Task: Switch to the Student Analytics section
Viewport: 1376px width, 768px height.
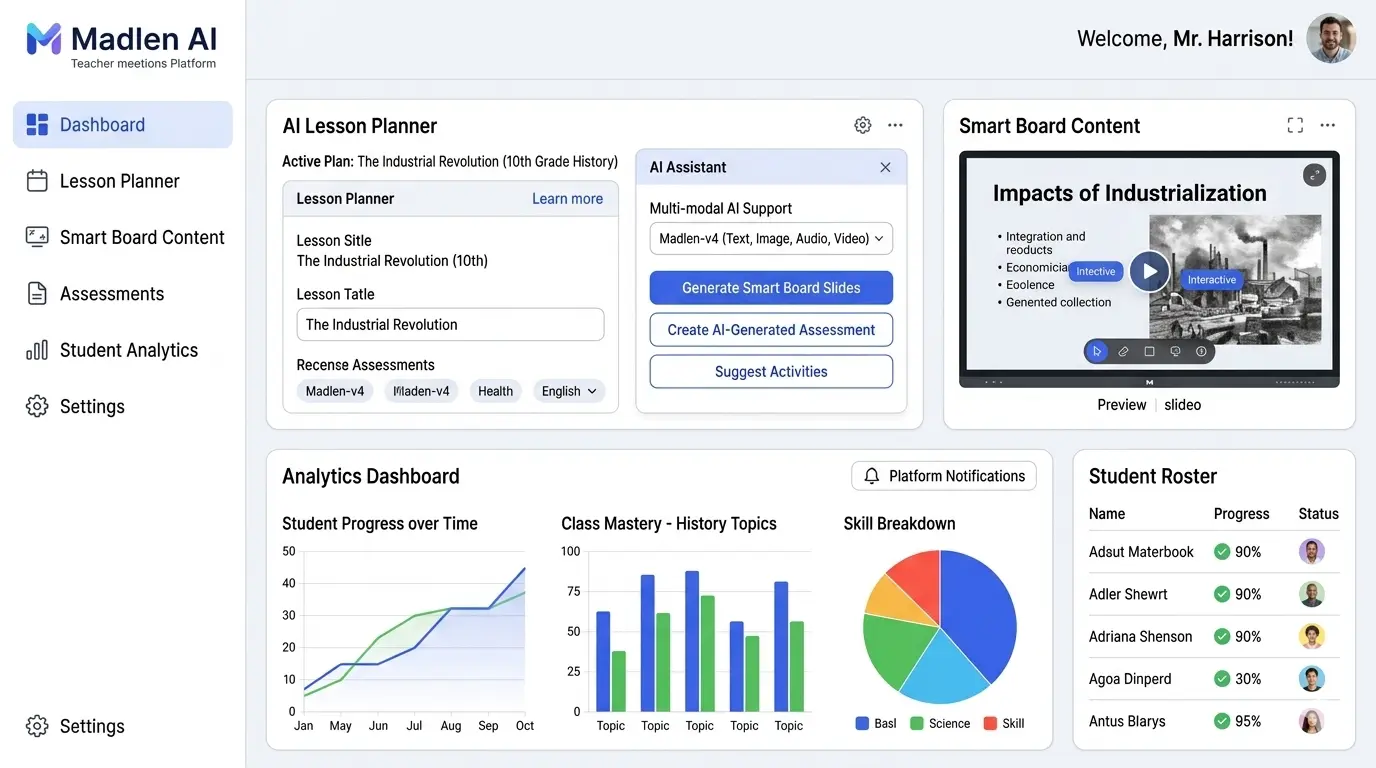Action: (x=122, y=350)
